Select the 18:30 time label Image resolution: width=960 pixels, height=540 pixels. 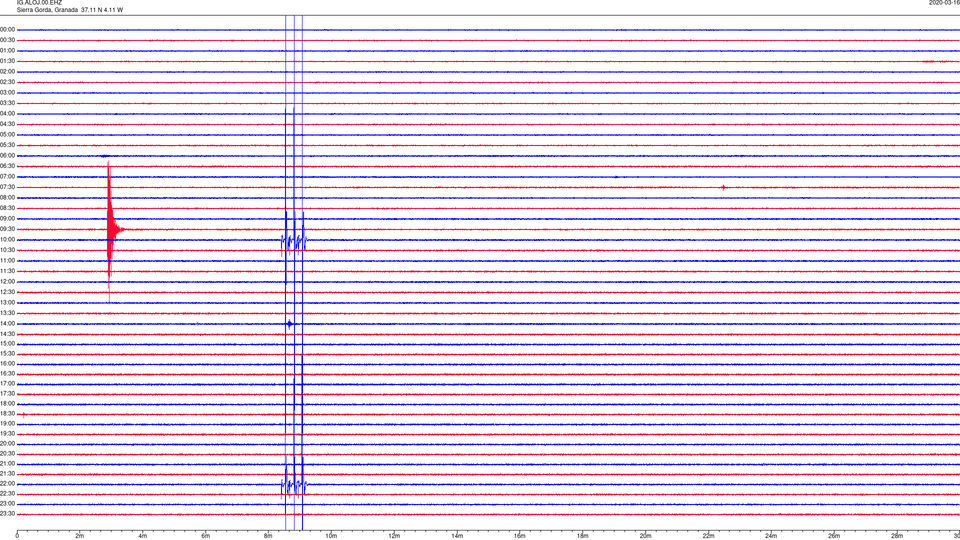coord(7,414)
